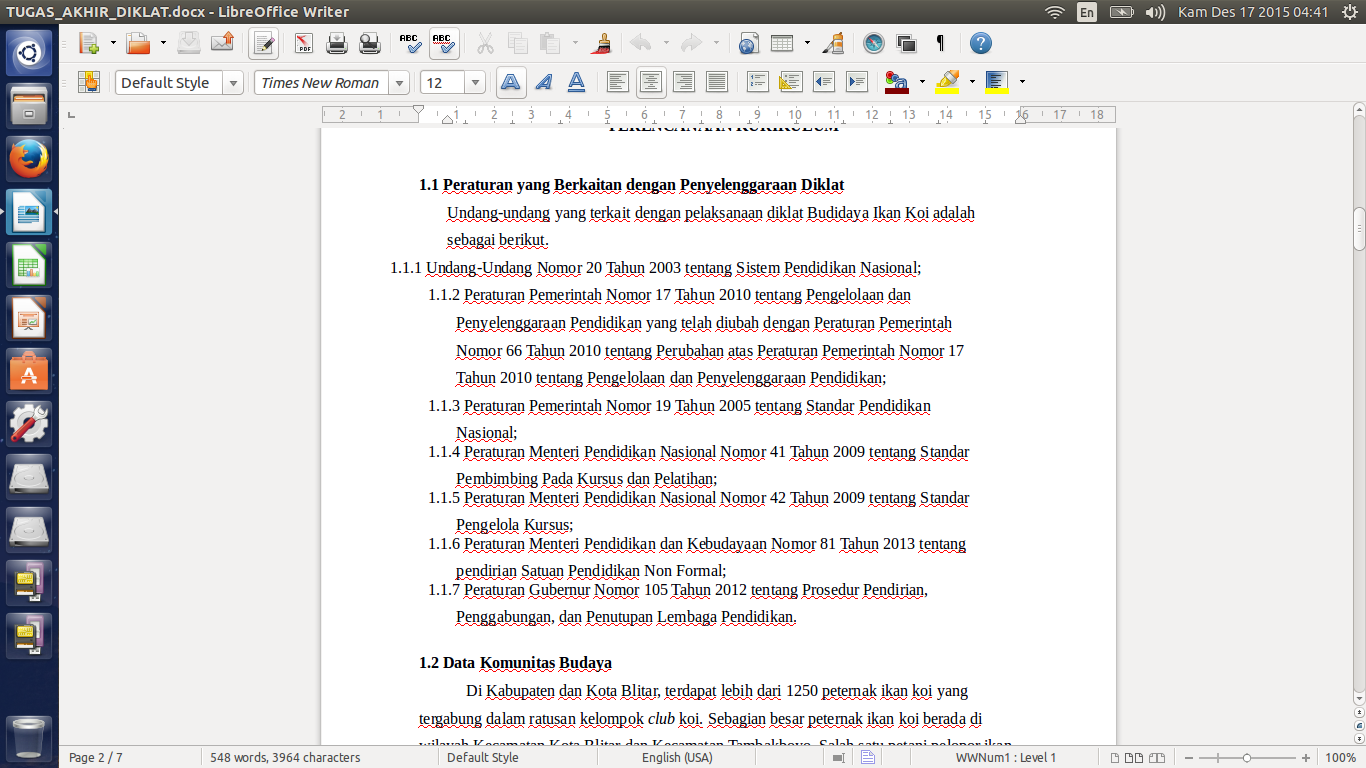Toggle Edit File mode
The image size is (1366, 768).
264,43
